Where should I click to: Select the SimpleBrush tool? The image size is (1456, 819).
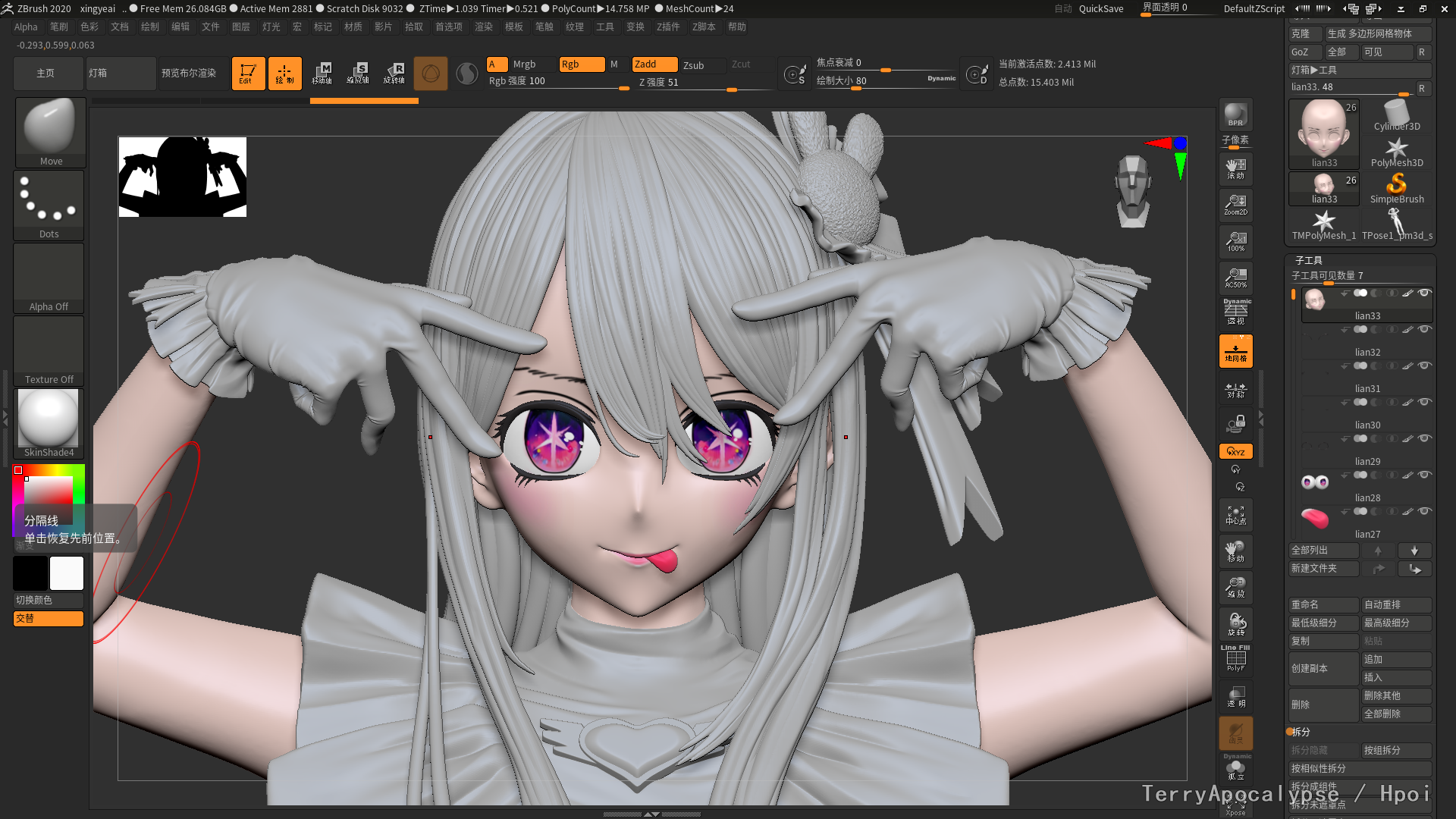click(1397, 188)
